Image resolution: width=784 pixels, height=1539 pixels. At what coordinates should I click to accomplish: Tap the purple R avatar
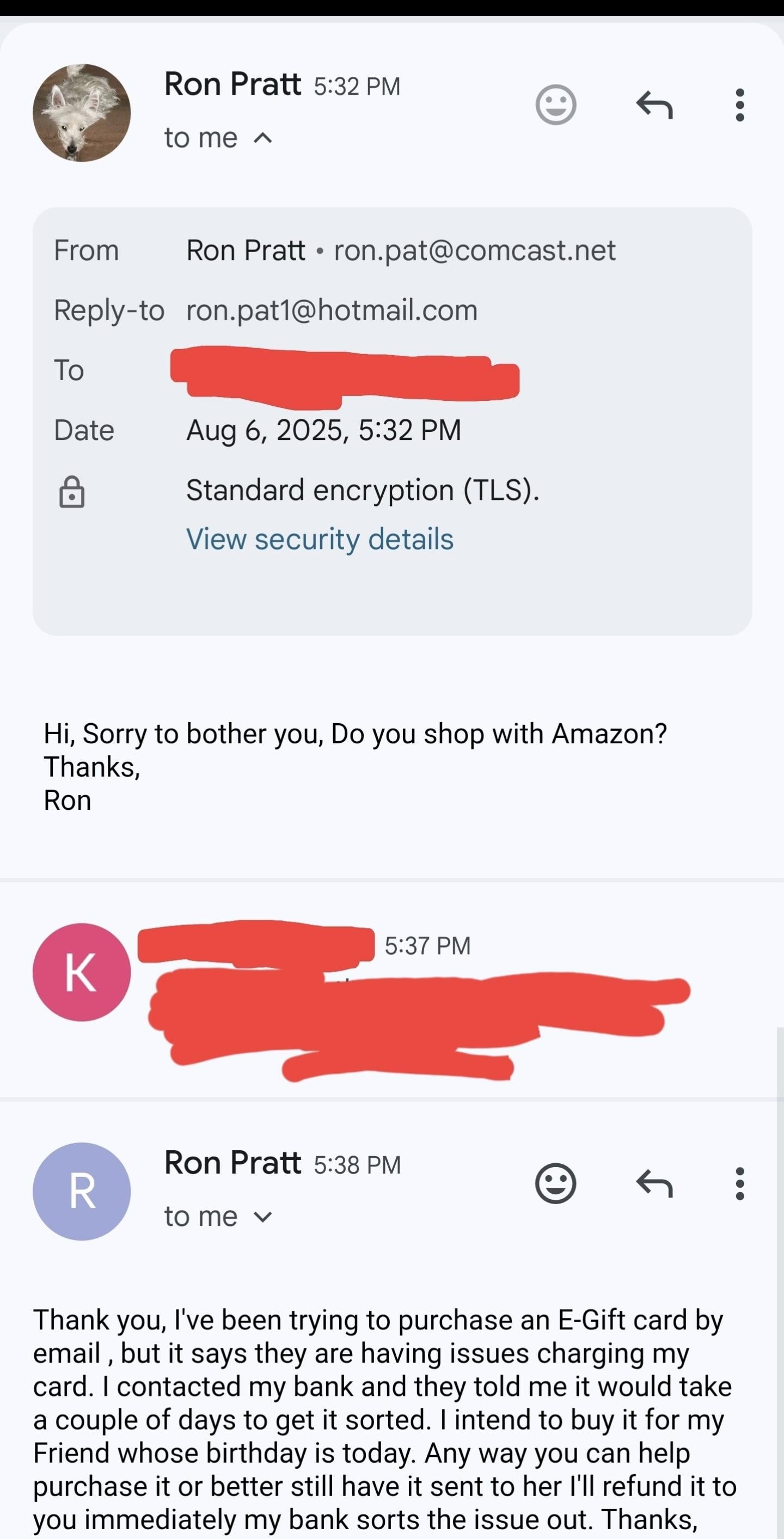(82, 1192)
